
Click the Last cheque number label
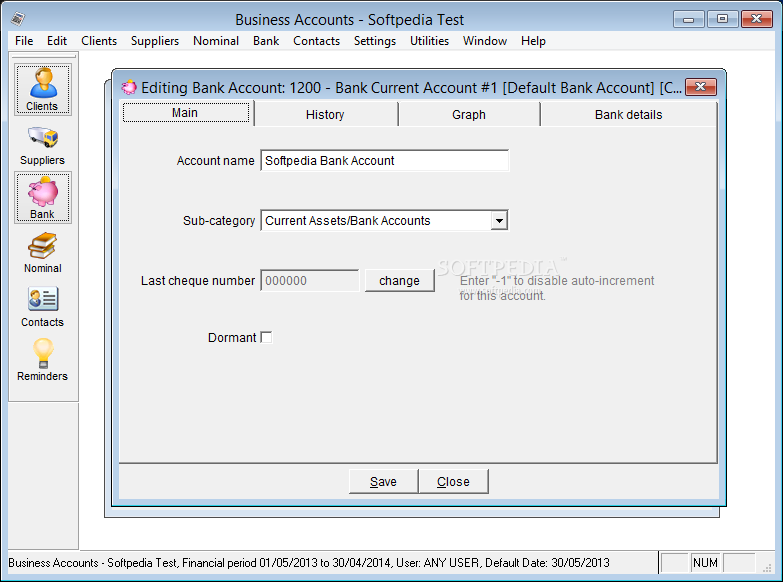(198, 281)
